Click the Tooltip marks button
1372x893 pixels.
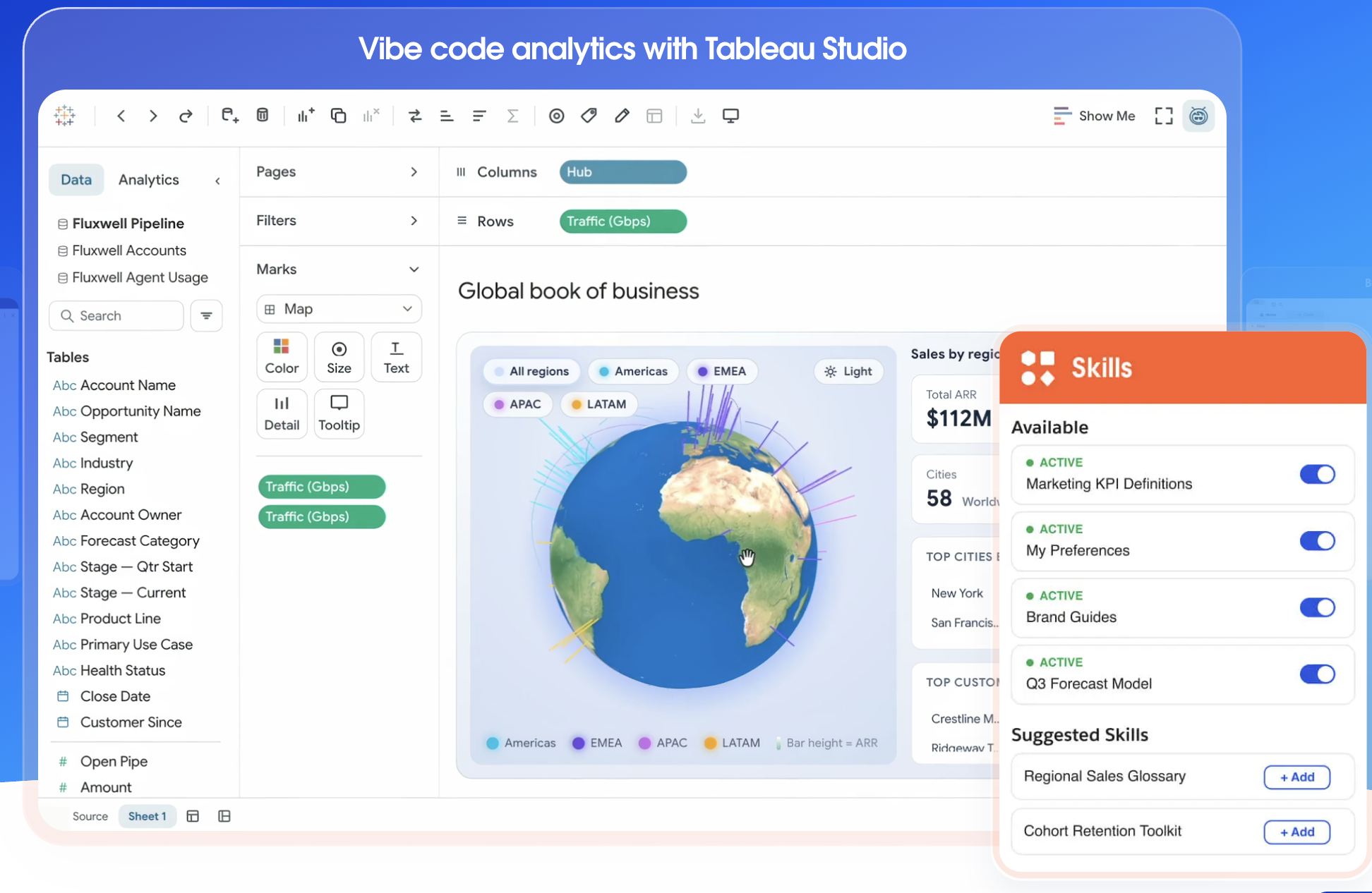click(339, 414)
